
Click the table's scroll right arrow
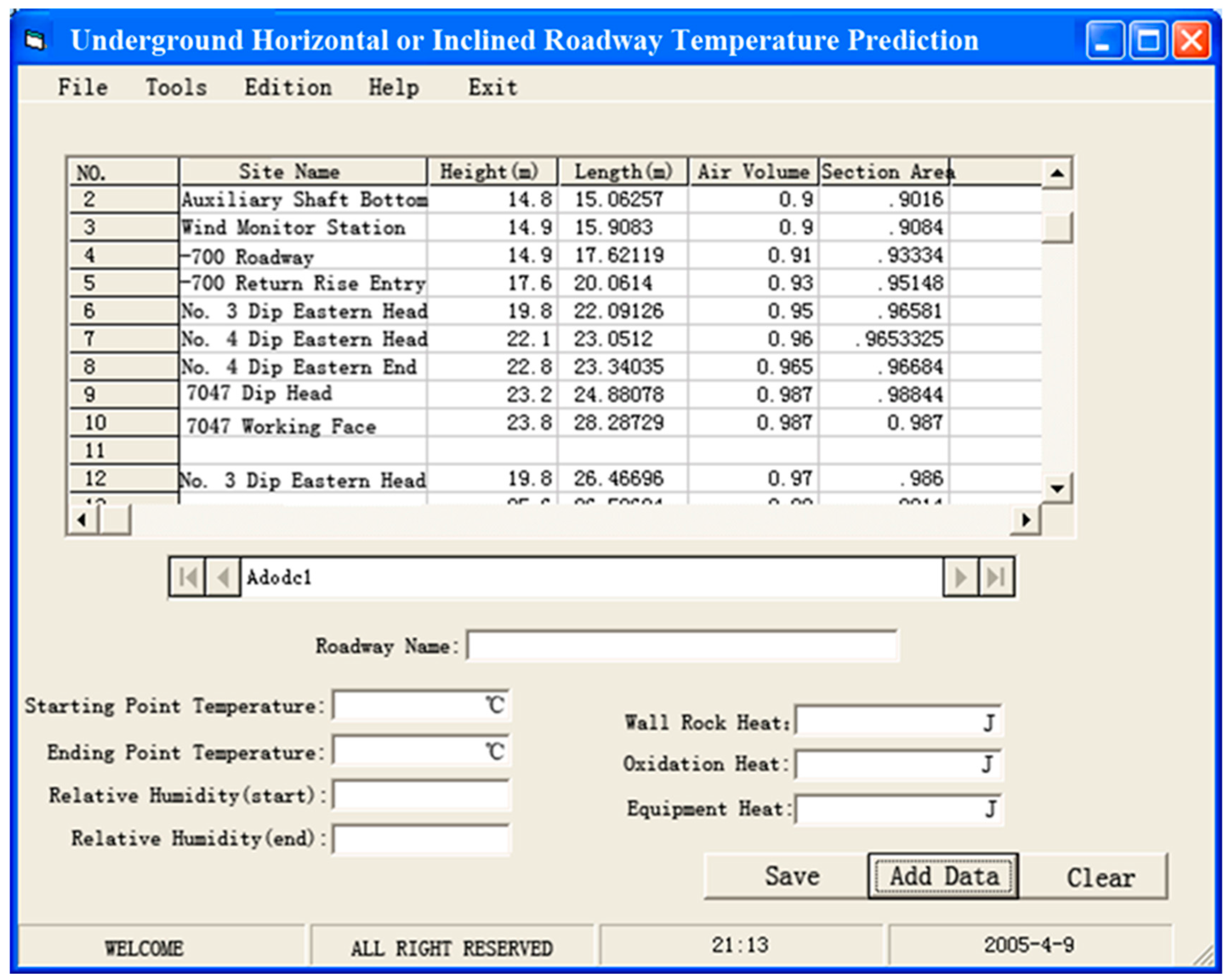point(1026,519)
